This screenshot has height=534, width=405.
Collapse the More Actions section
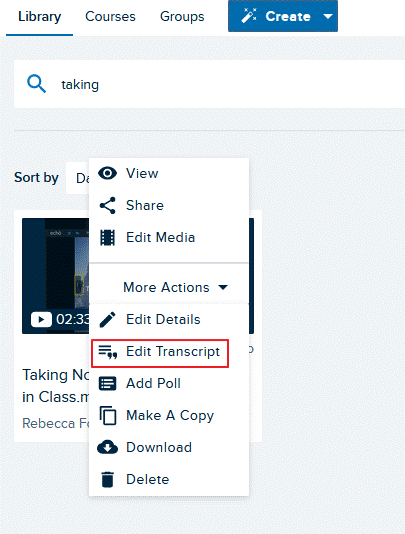point(175,287)
